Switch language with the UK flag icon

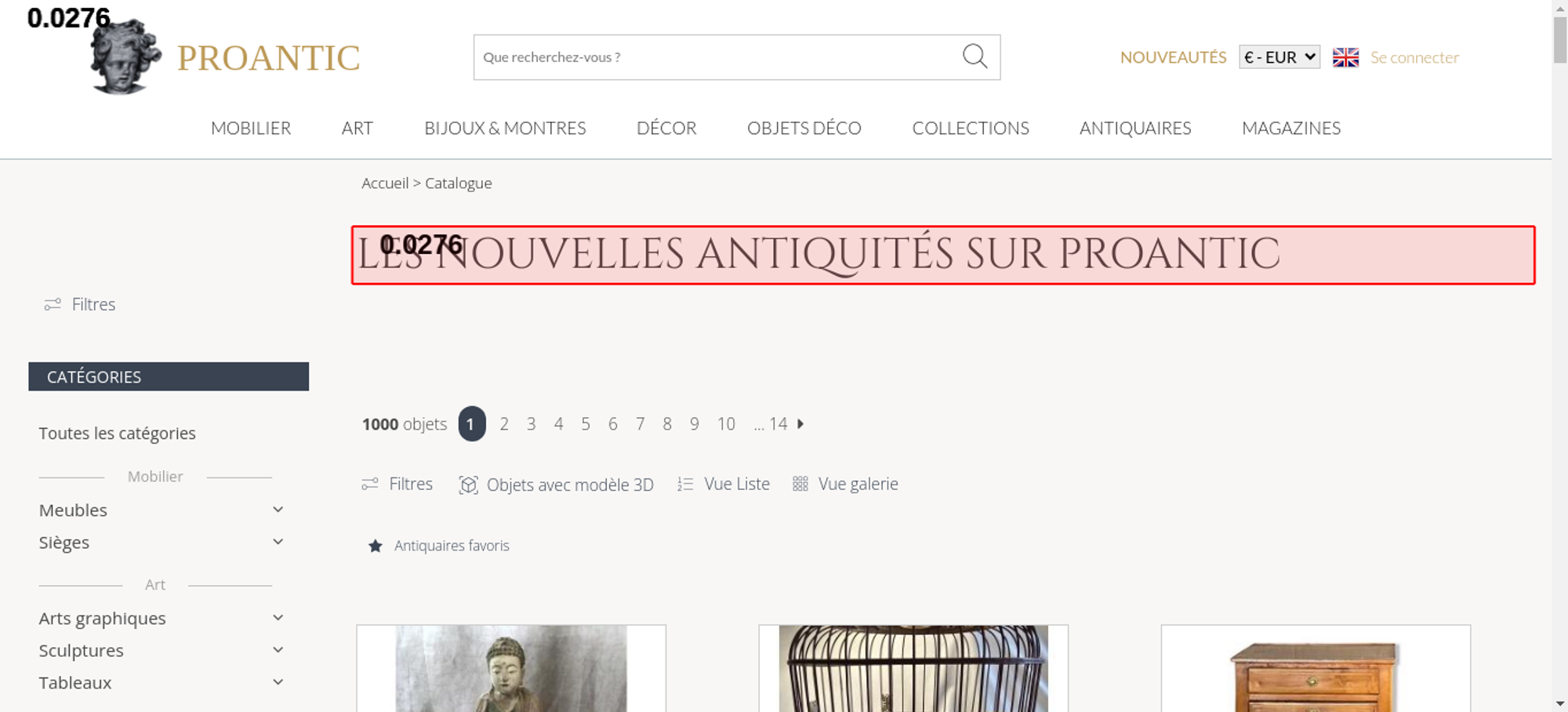point(1345,57)
